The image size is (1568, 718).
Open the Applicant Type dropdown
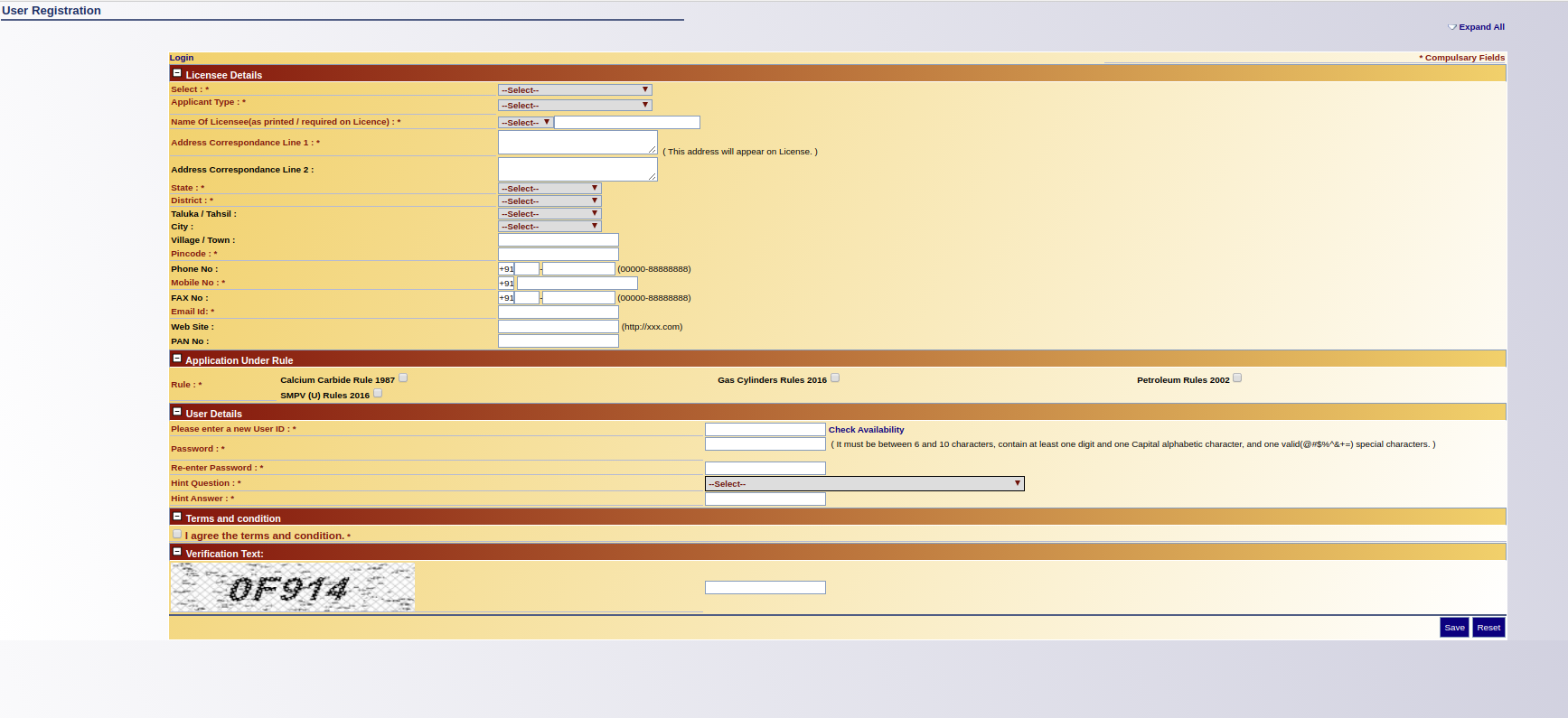coord(575,106)
